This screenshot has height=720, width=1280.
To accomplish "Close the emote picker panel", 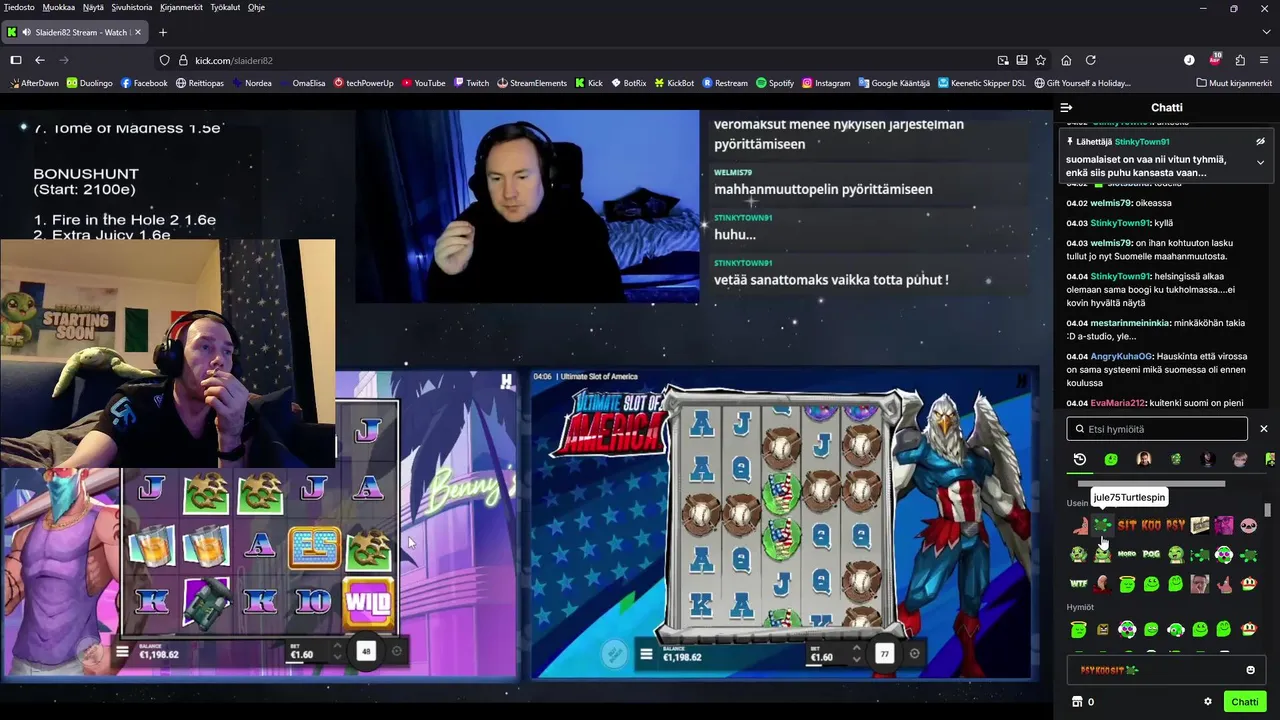I will pos(1263,429).
